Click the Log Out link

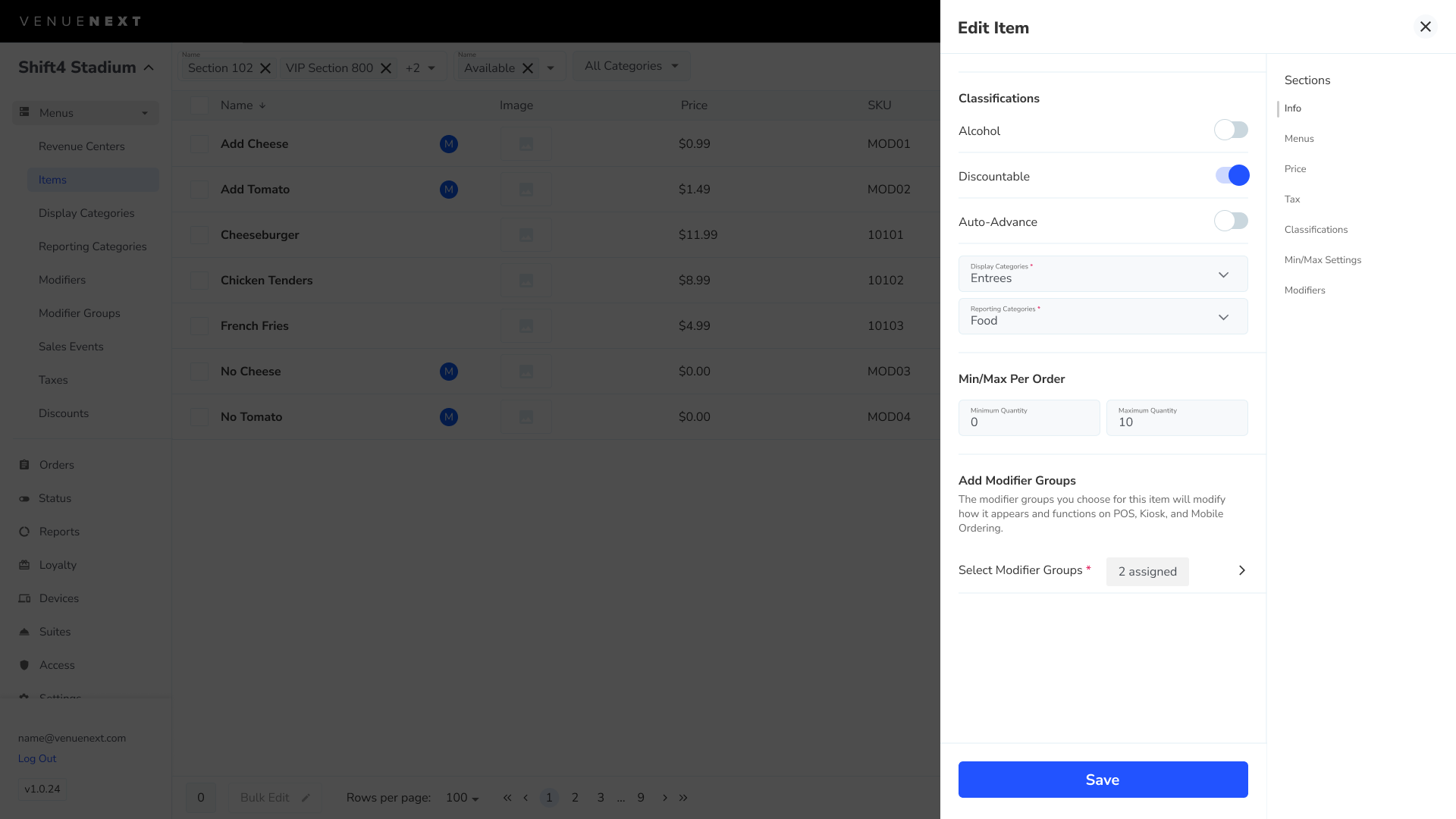point(36,758)
